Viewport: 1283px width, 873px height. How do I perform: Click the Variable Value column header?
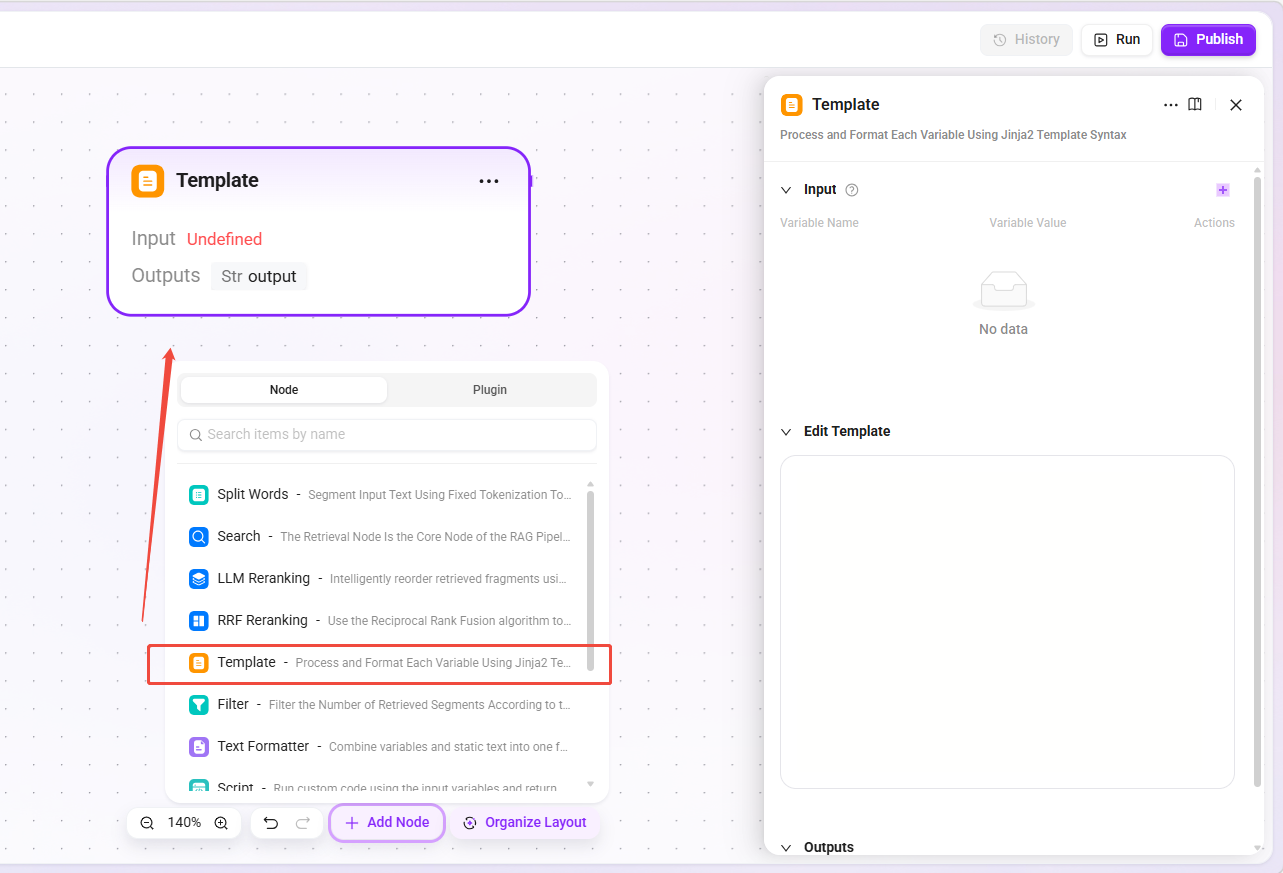coord(1027,223)
